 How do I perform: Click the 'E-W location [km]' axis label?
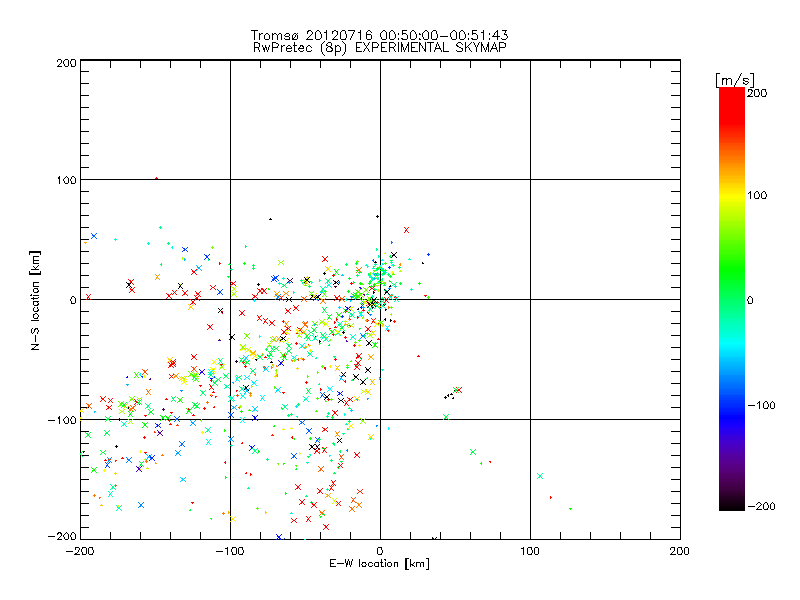click(379, 564)
